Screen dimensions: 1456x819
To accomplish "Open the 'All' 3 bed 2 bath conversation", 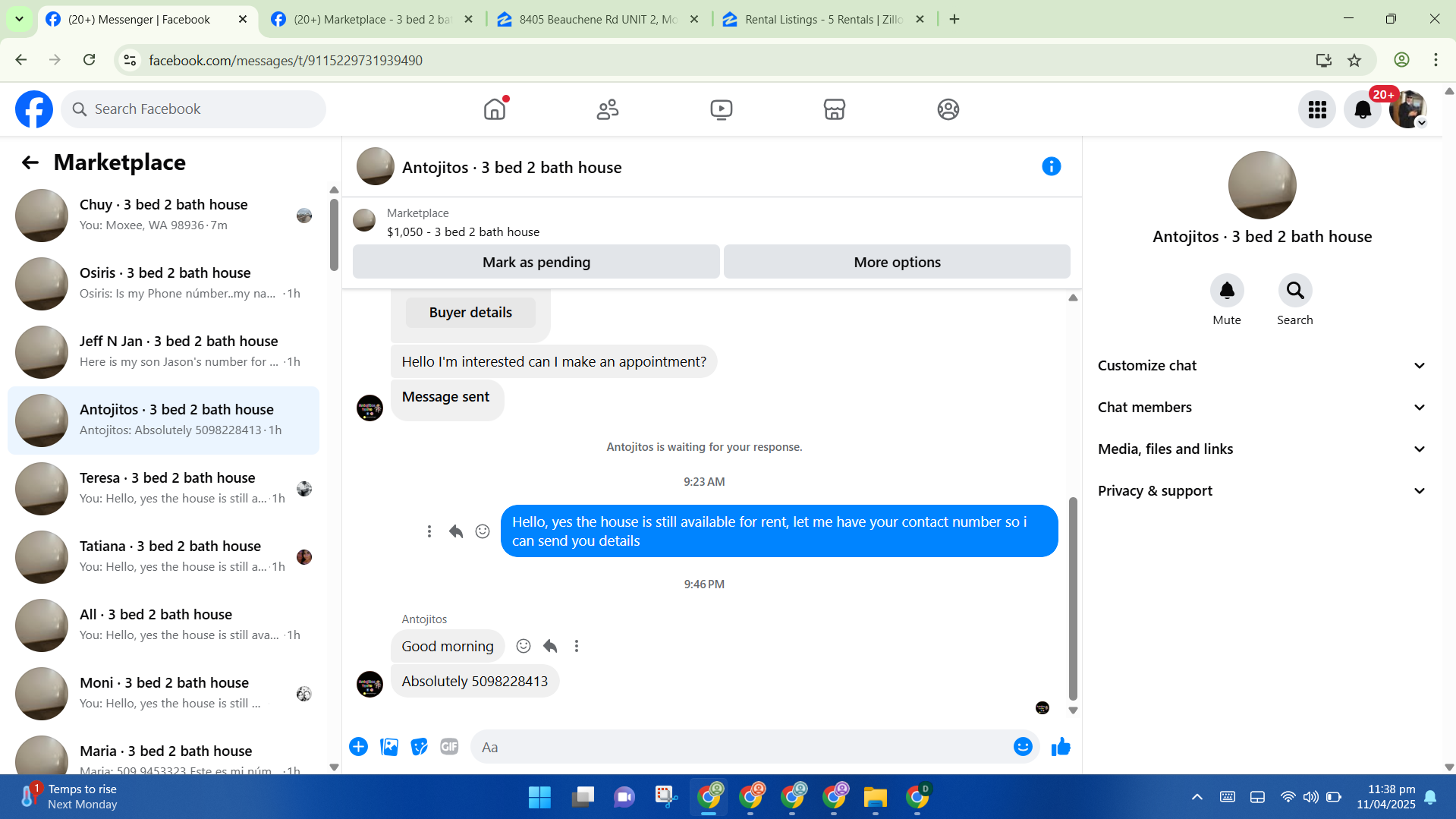I will (163, 625).
